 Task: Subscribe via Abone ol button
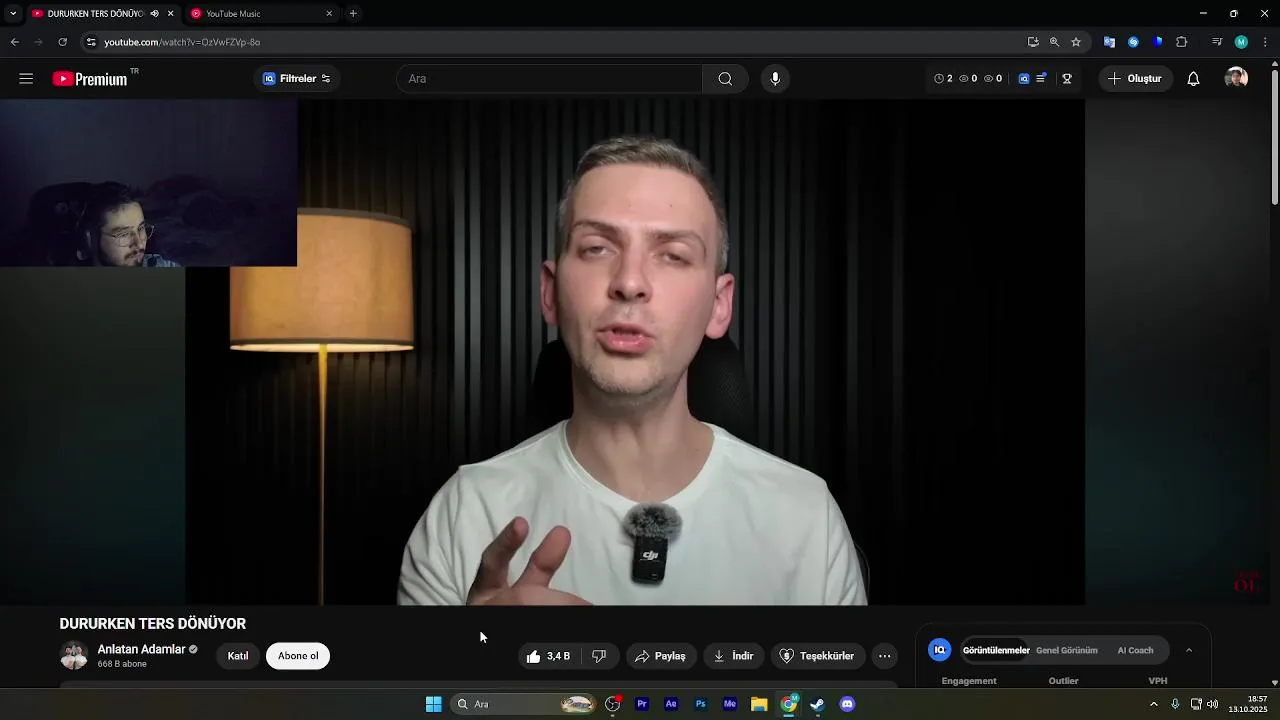click(298, 656)
